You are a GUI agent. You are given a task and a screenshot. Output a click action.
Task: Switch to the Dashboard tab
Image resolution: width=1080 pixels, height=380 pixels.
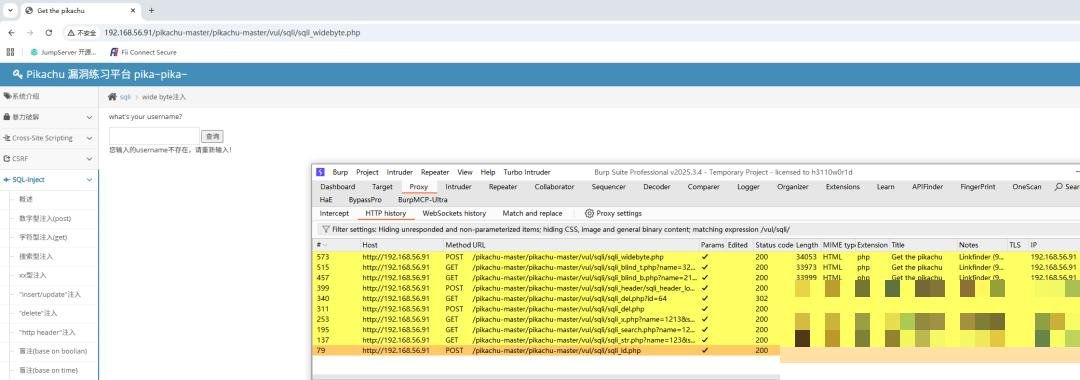tap(338, 187)
